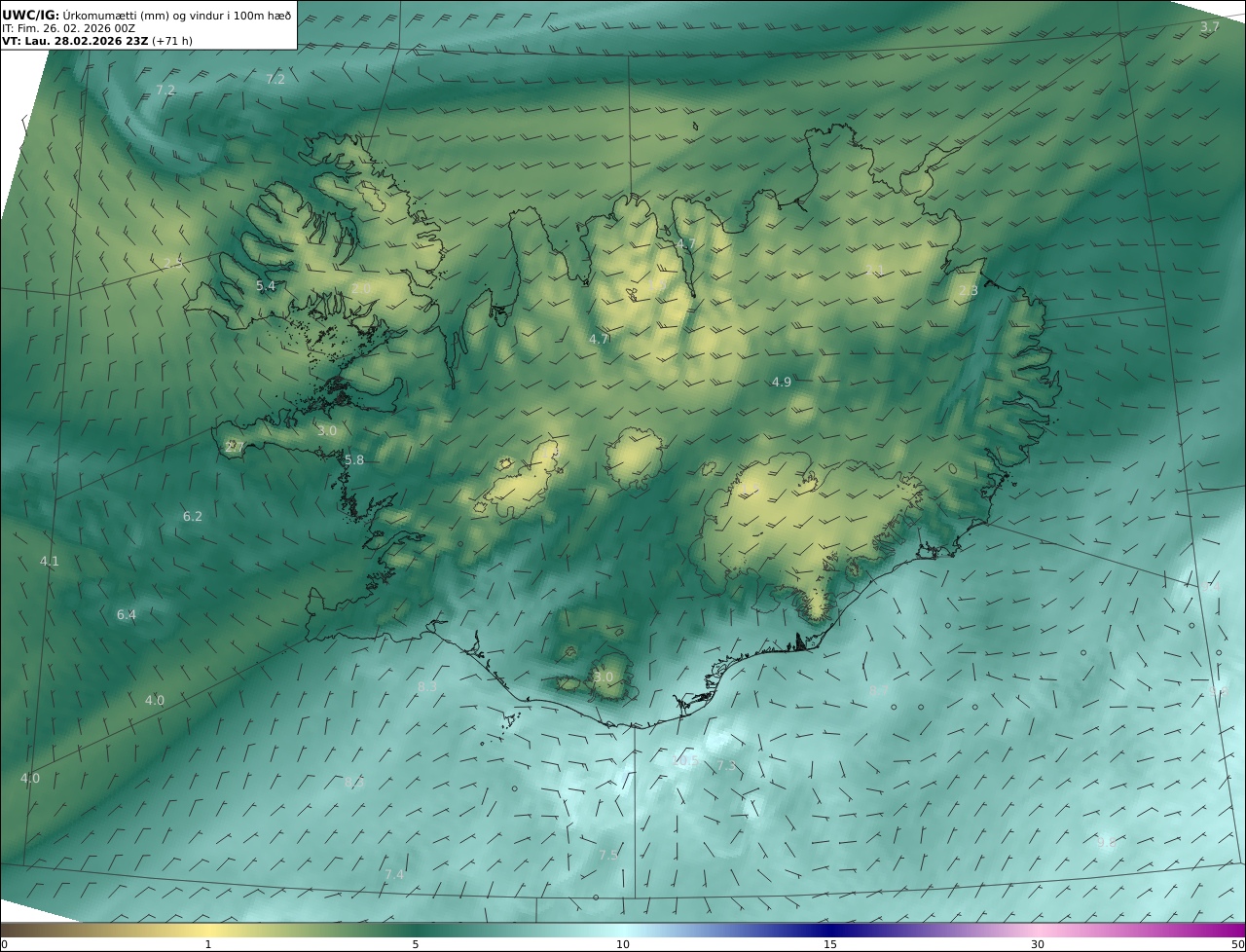Click the 5.4 value over the Westfjords
The image size is (1246, 952).
[266, 286]
